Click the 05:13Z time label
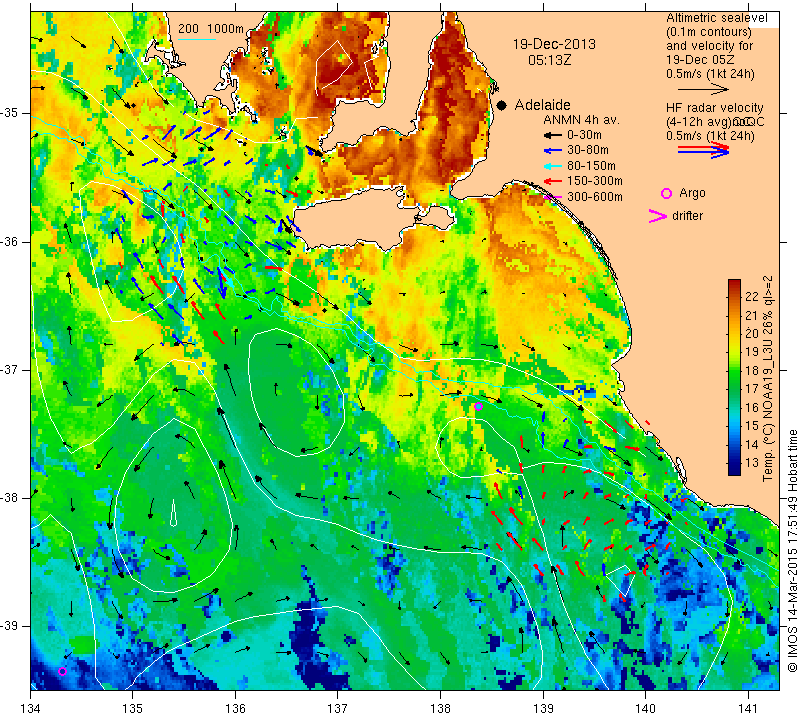800x720 pixels. click(549, 60)
